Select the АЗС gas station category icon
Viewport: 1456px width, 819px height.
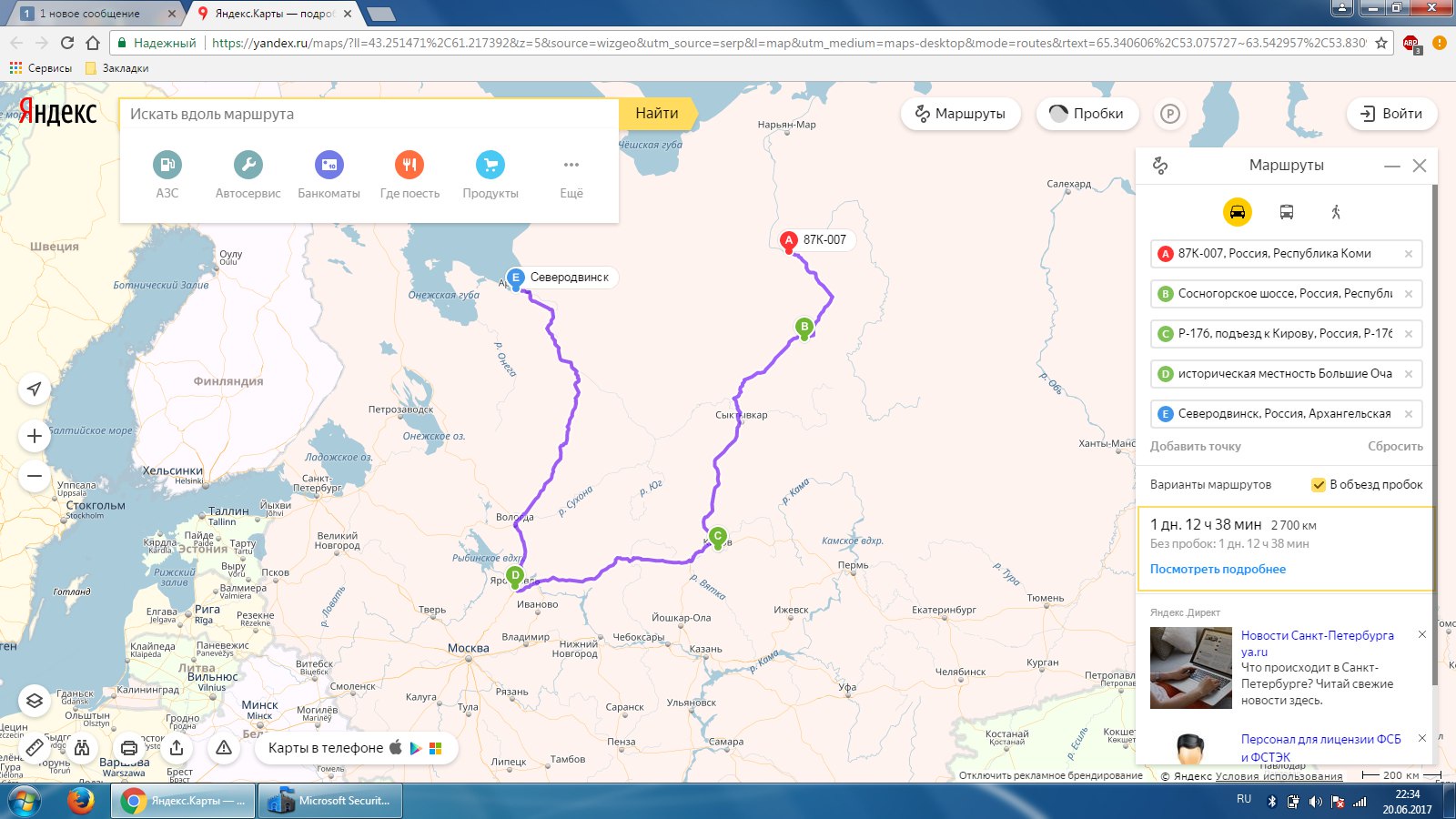(x=167, y=165)
